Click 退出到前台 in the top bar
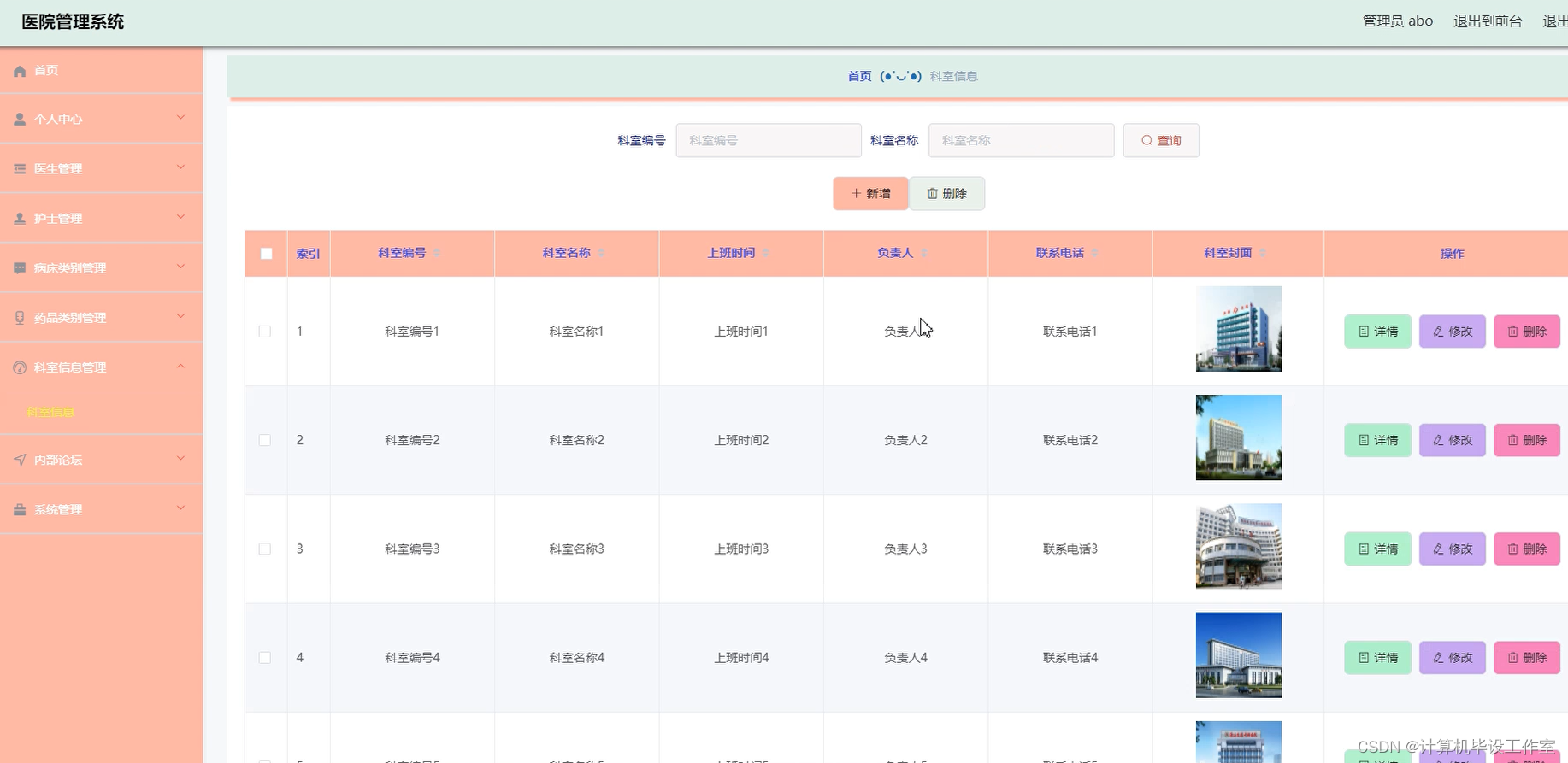The width and height of the screenshot is (1568, 763). coord(1488,21)
